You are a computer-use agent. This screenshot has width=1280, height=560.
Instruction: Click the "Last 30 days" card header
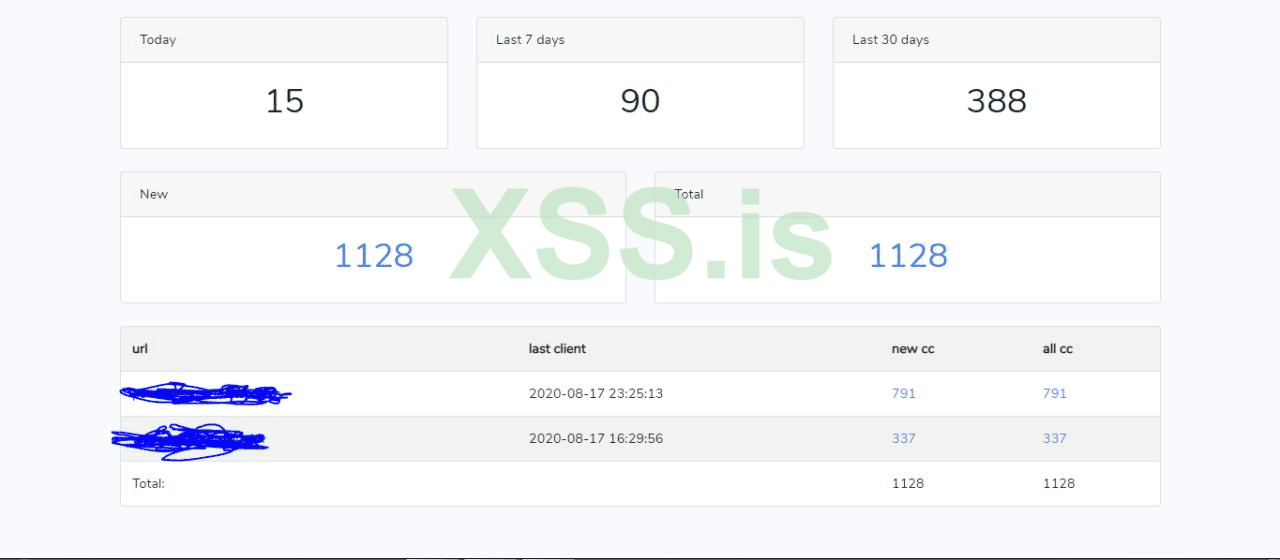(996, 40)
